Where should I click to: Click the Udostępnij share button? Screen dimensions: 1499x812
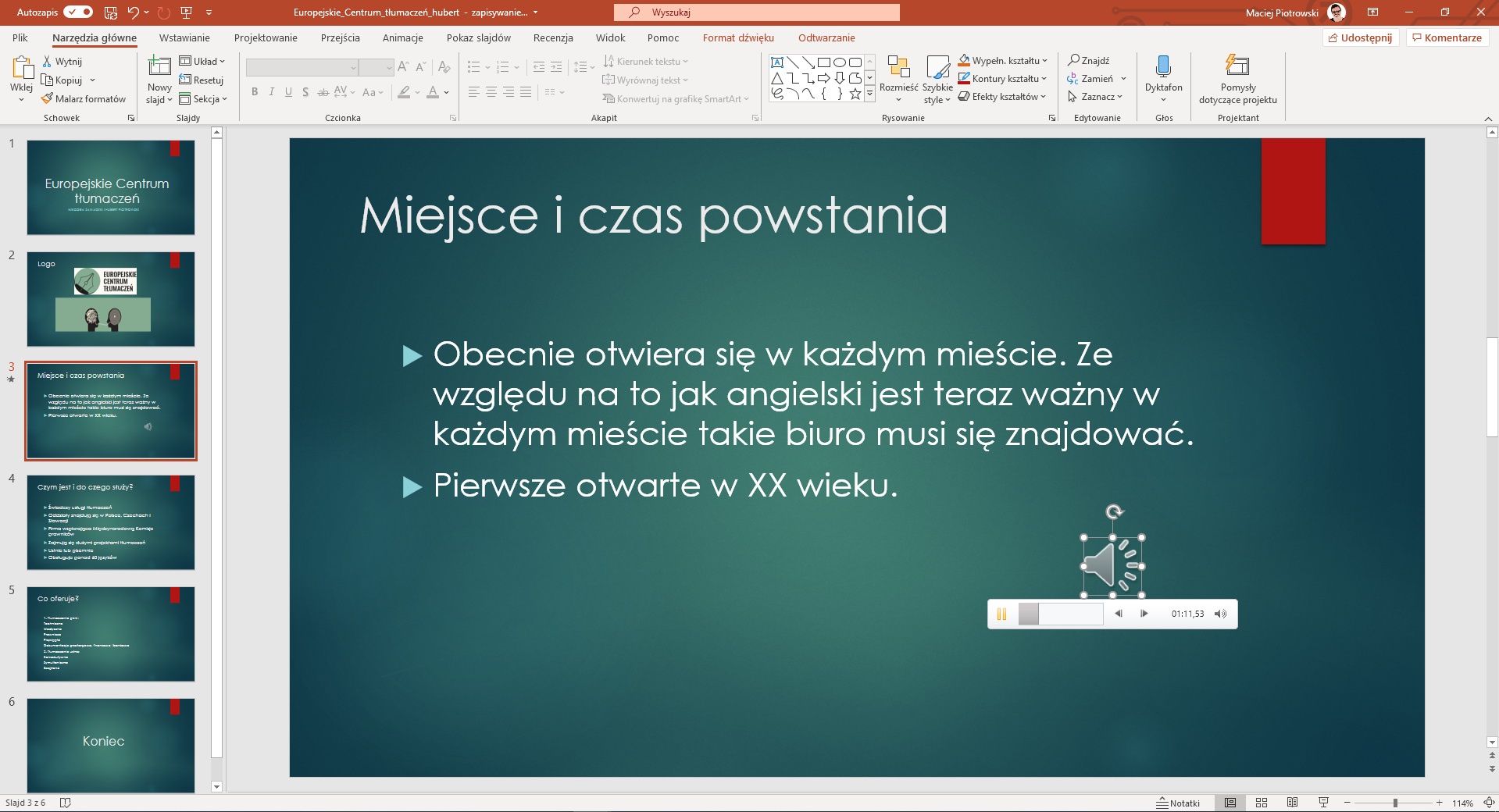pyautogui.click(x=1361, y=37)
